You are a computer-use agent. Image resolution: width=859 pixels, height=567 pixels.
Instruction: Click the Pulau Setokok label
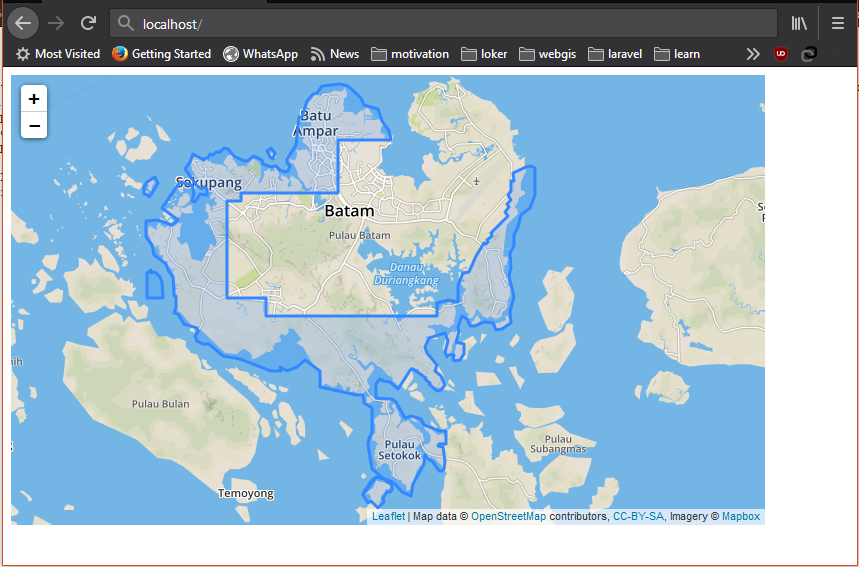(399, 449)
